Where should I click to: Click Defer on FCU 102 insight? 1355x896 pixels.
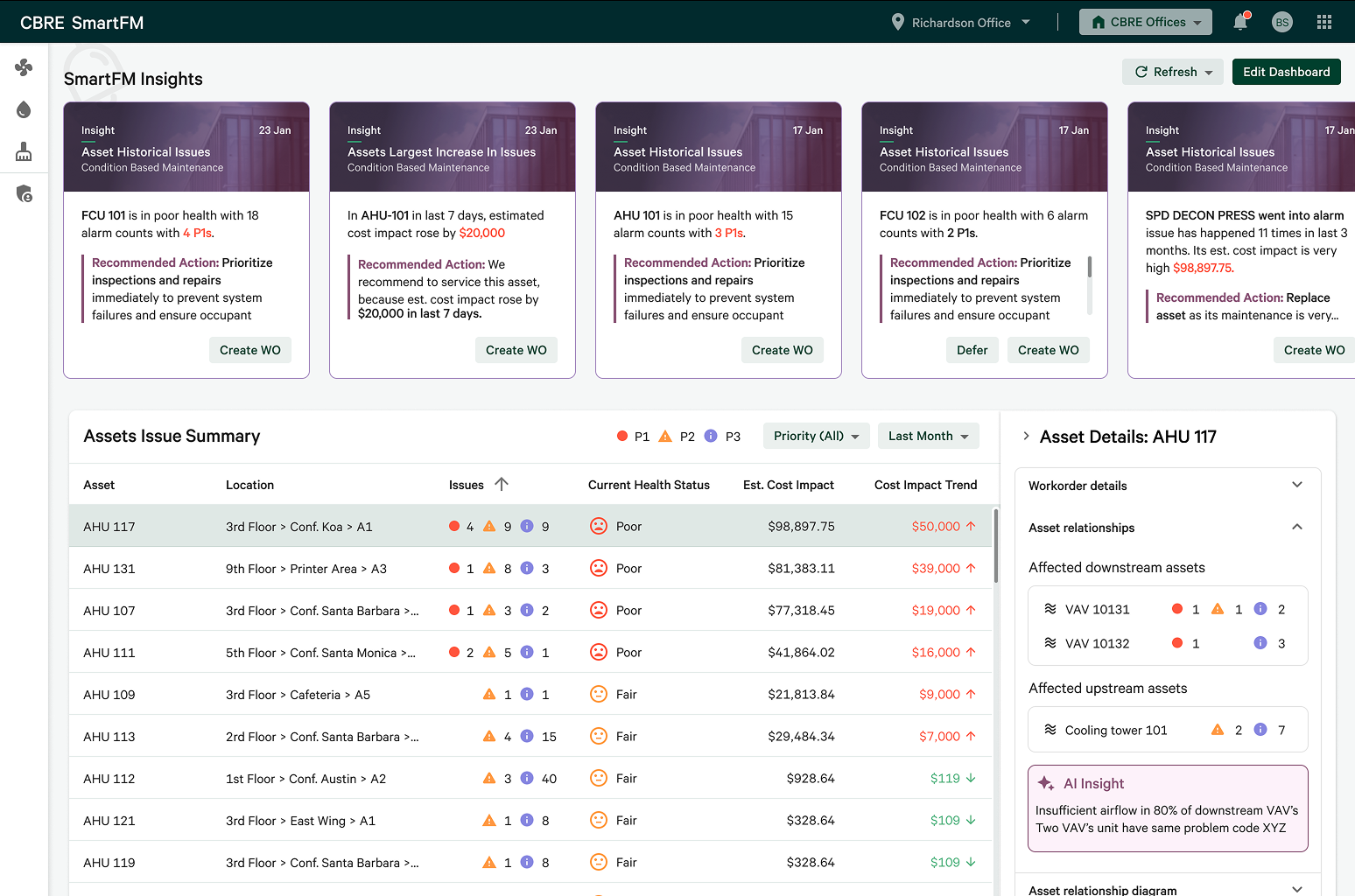point(972,350)
